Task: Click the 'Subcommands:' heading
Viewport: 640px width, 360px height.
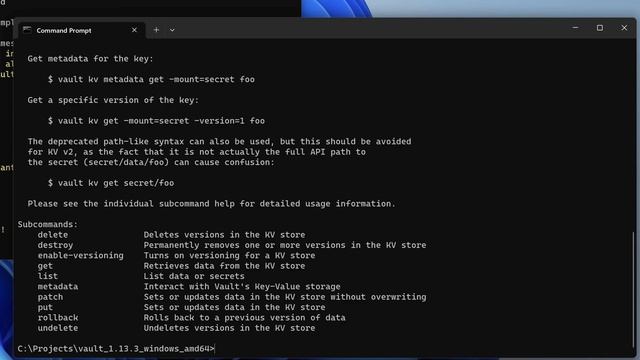Action: click(x=47, y=224)
